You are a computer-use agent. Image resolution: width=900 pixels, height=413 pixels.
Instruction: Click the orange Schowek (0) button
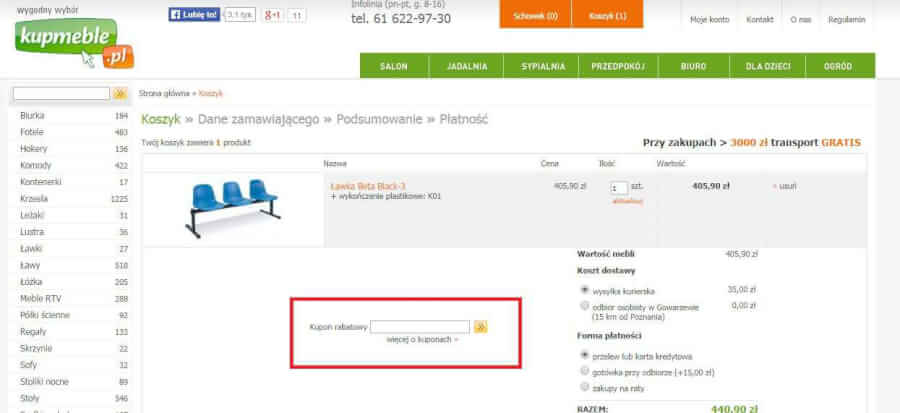[536, 14]
